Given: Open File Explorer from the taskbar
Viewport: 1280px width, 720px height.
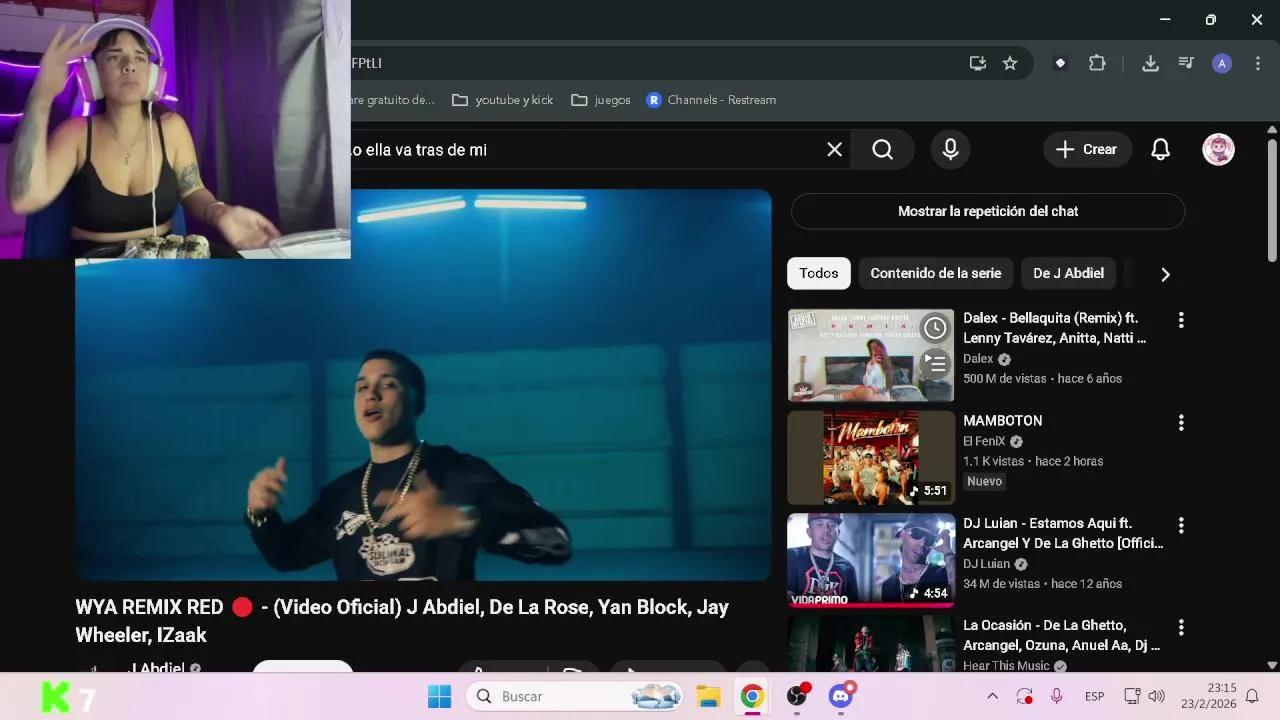Looking at the screenshot, I should [x=708, y=696].
